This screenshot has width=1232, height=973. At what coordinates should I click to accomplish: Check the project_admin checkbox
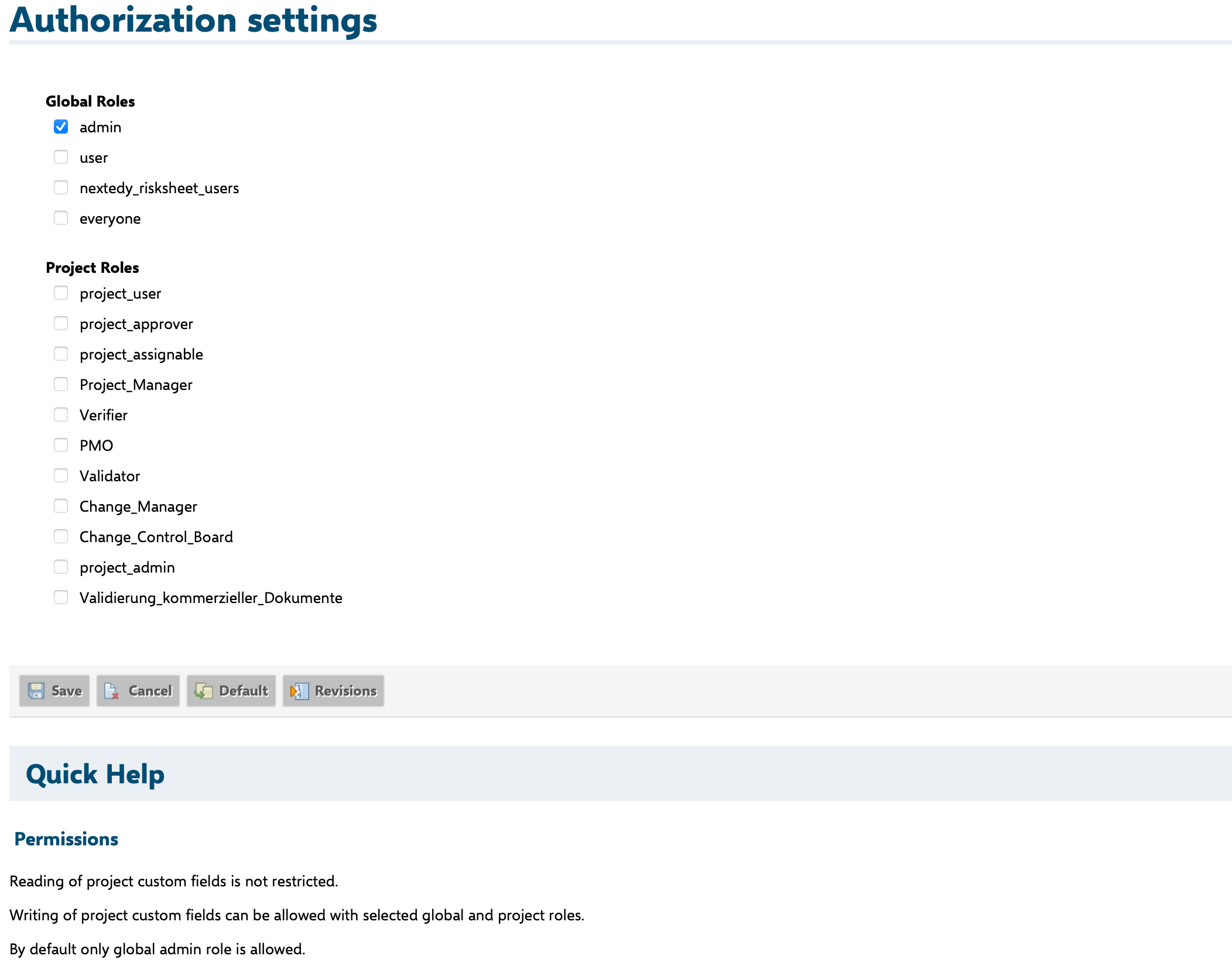[61, 567]
